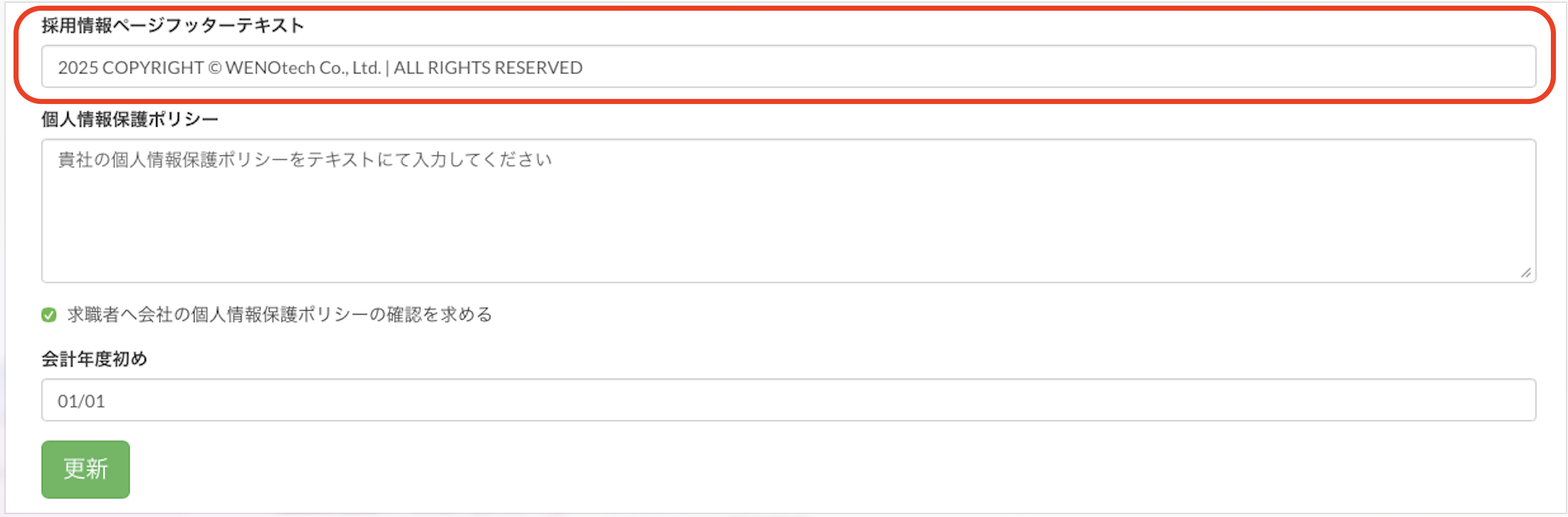Click the 求職者へ会社の個人情報保護ポリシーの確認を求める label
Viewport: 1568px width, 517px height.
(x=279, y=315)
